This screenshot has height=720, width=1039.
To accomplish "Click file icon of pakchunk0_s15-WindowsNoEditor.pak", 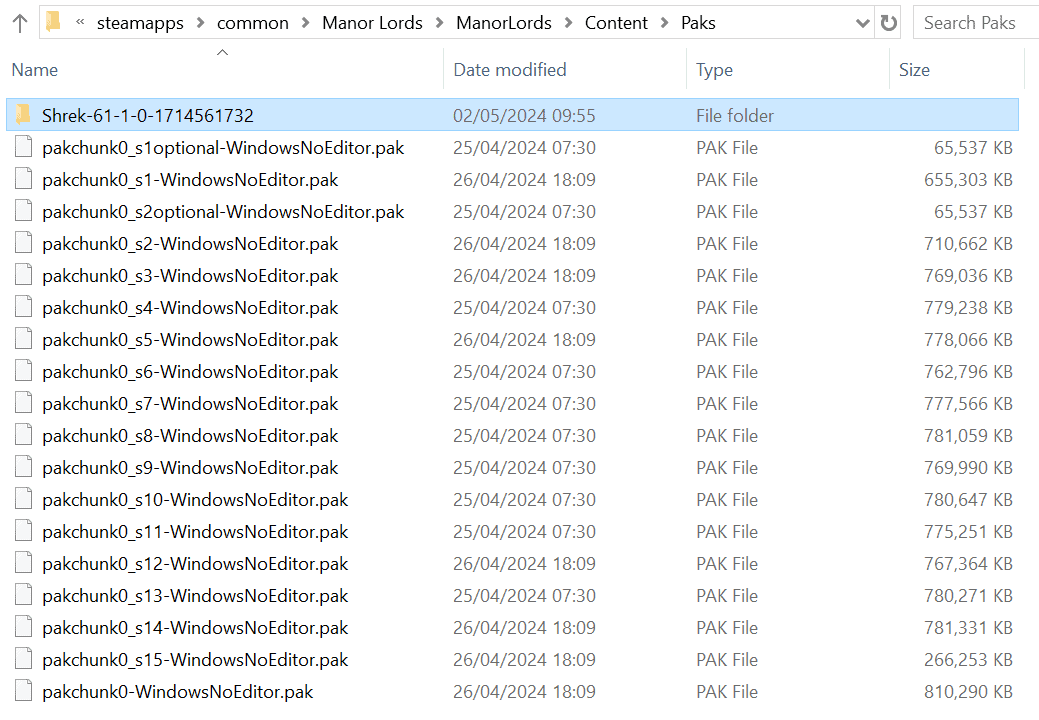I will tap(24, 659).
